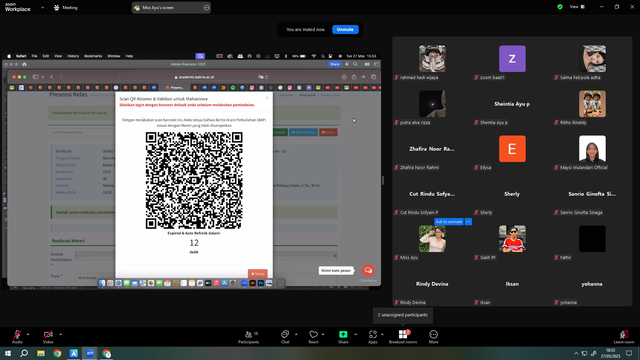Open the Apps icon in toolbar

[373, 334]
